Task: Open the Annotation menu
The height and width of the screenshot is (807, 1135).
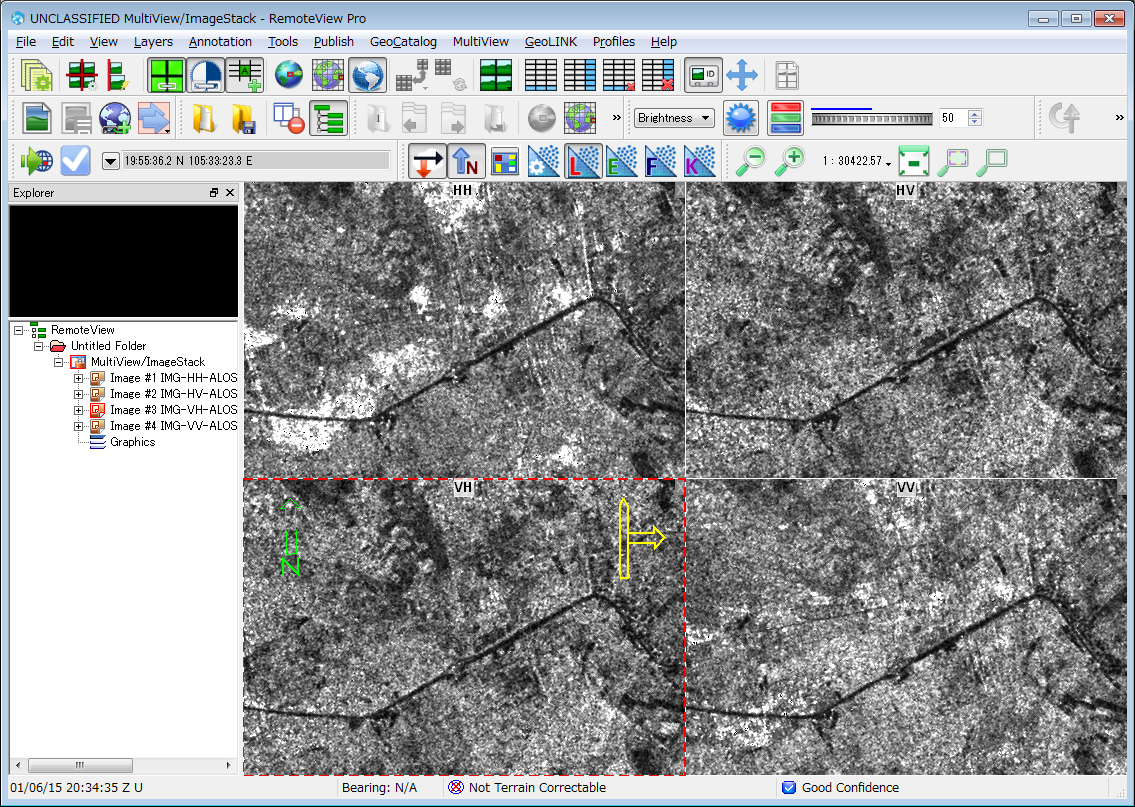Action: [x=220, y=41]
